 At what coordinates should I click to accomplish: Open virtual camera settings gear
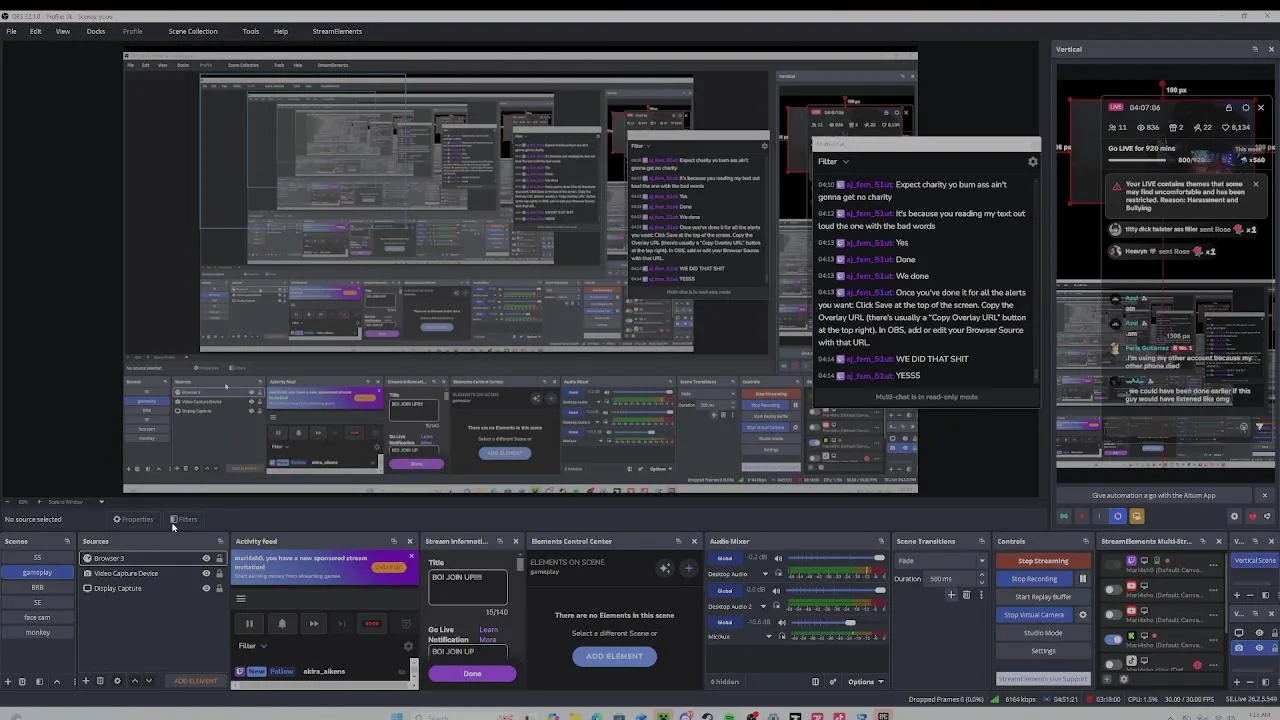pyautogui.click(x=1082, y=615)
